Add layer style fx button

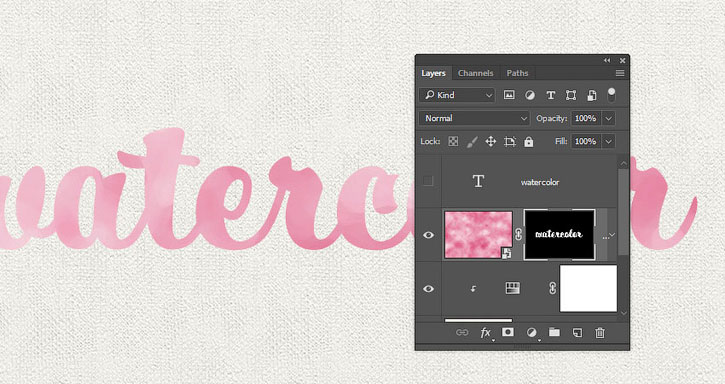[485, 333]
